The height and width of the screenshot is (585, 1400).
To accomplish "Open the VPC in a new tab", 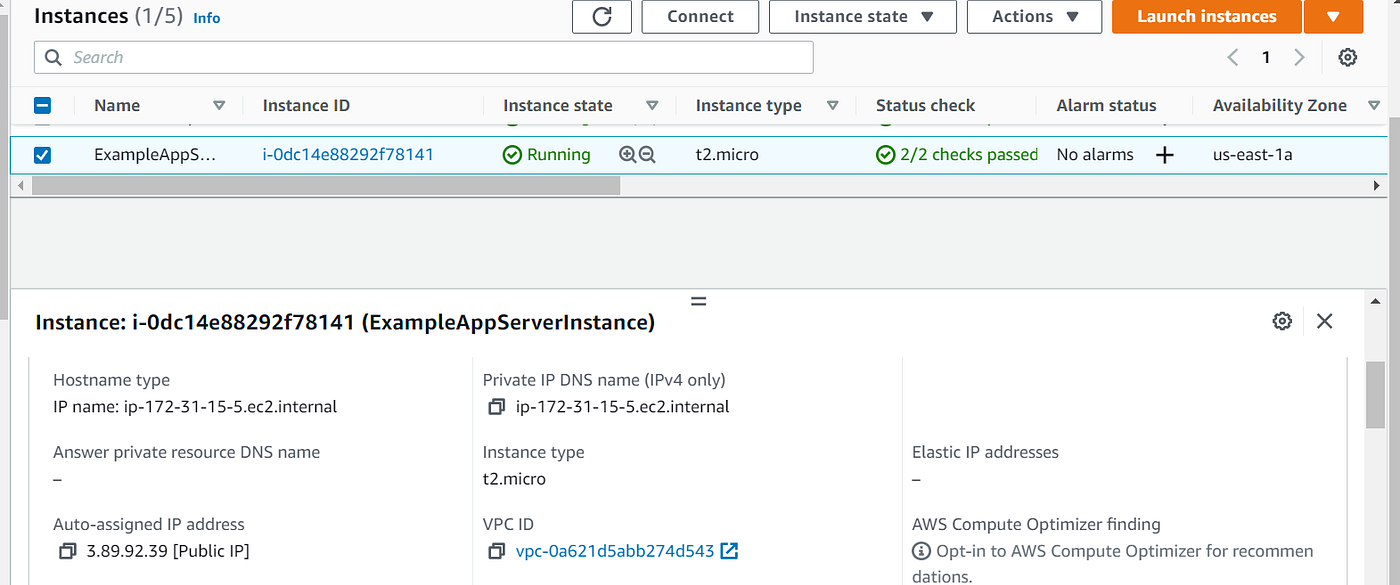I will pos(729,550).
